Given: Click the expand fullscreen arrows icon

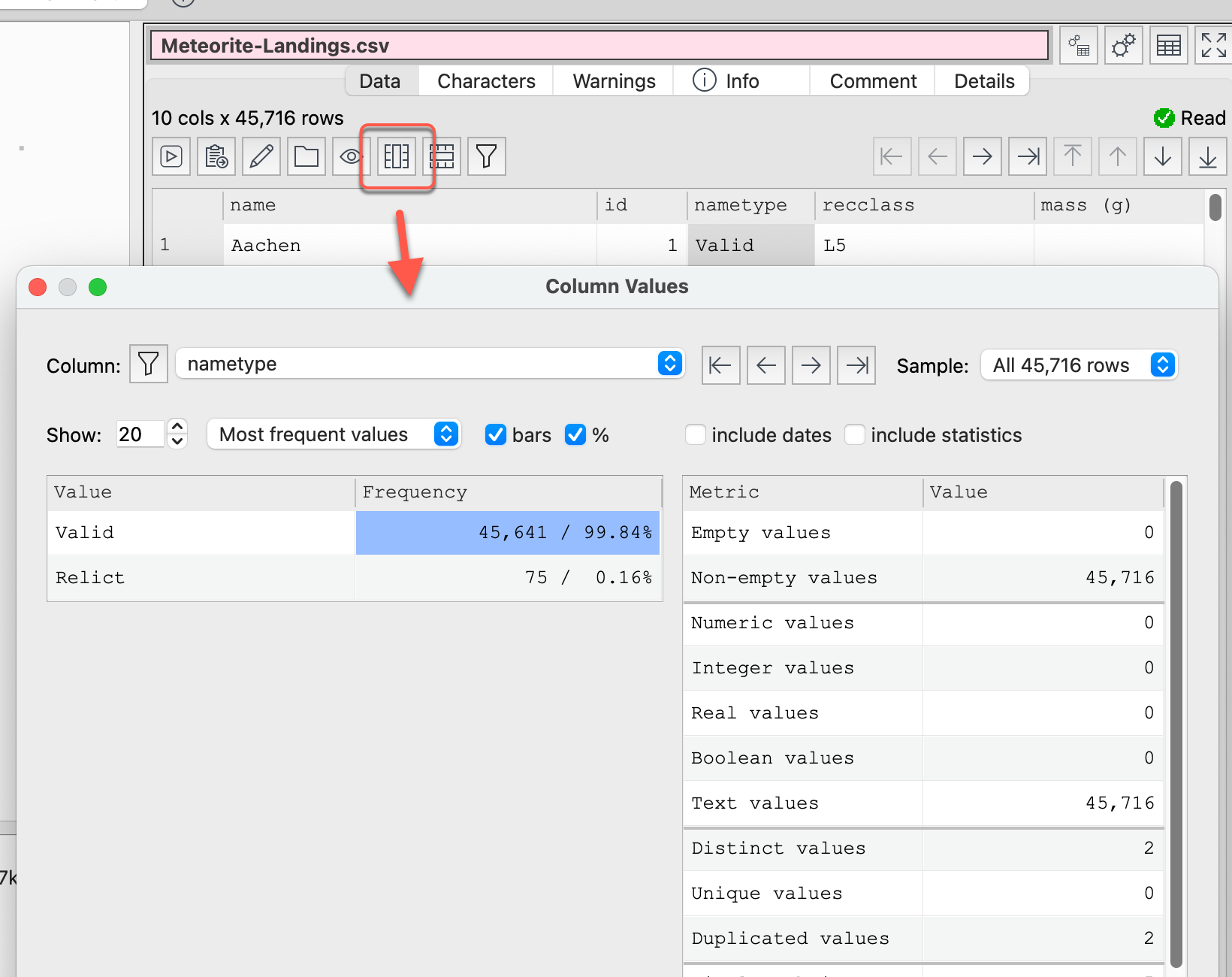Looking at the screenshot, I should [1214, 46].
